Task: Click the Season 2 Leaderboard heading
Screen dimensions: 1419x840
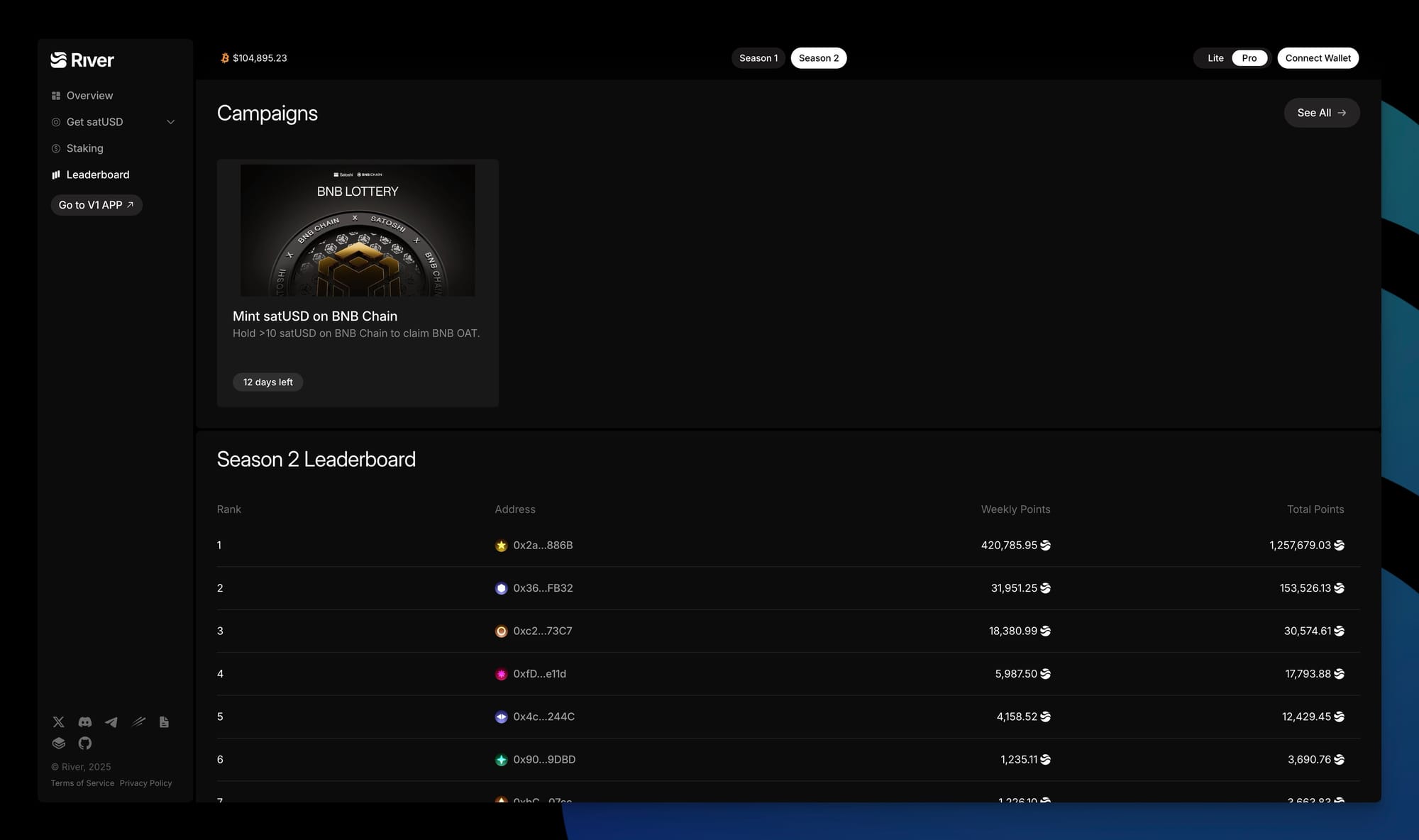Action: [316, 460]
